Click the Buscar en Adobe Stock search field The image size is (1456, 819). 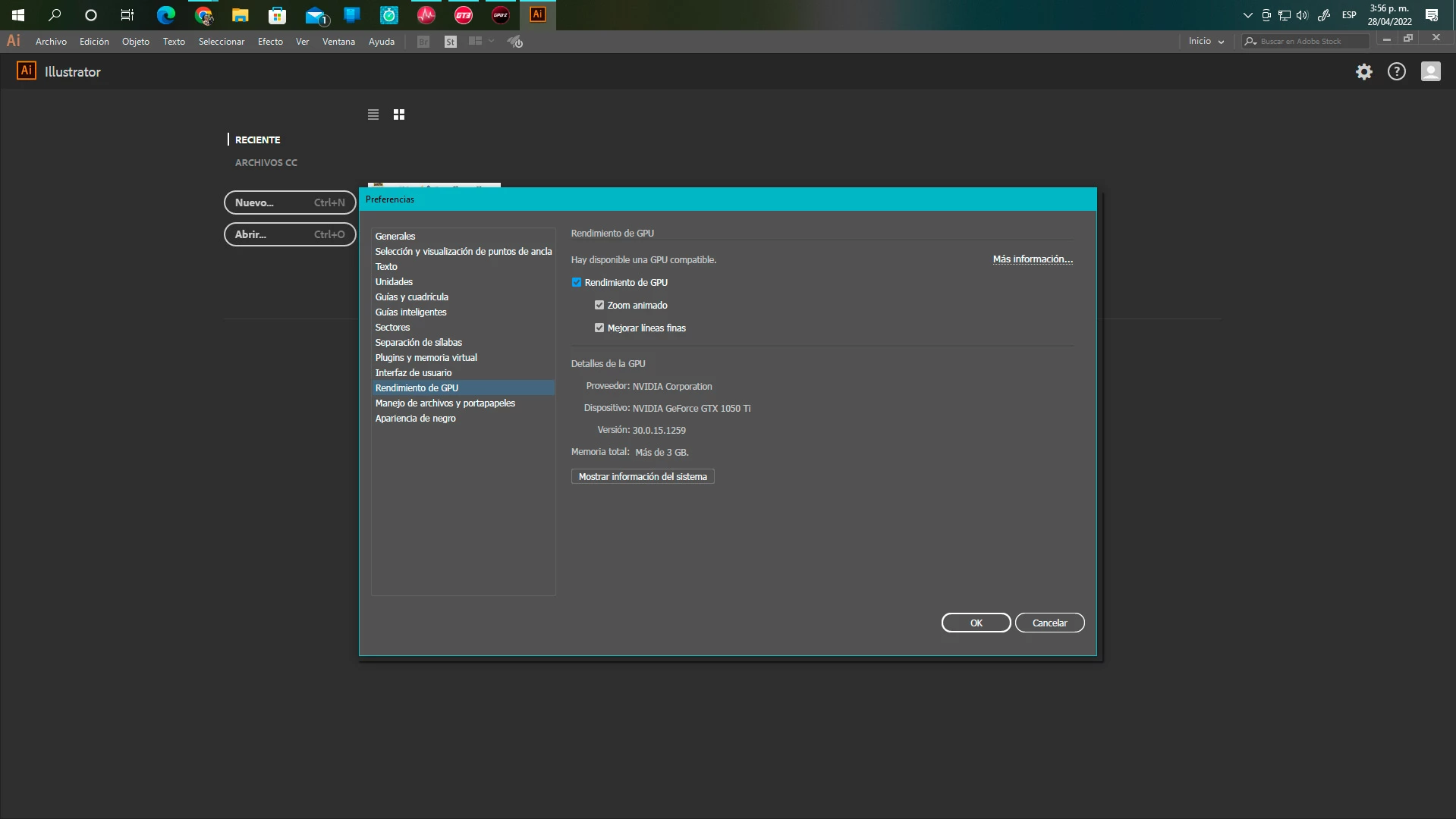[1305, 42]
